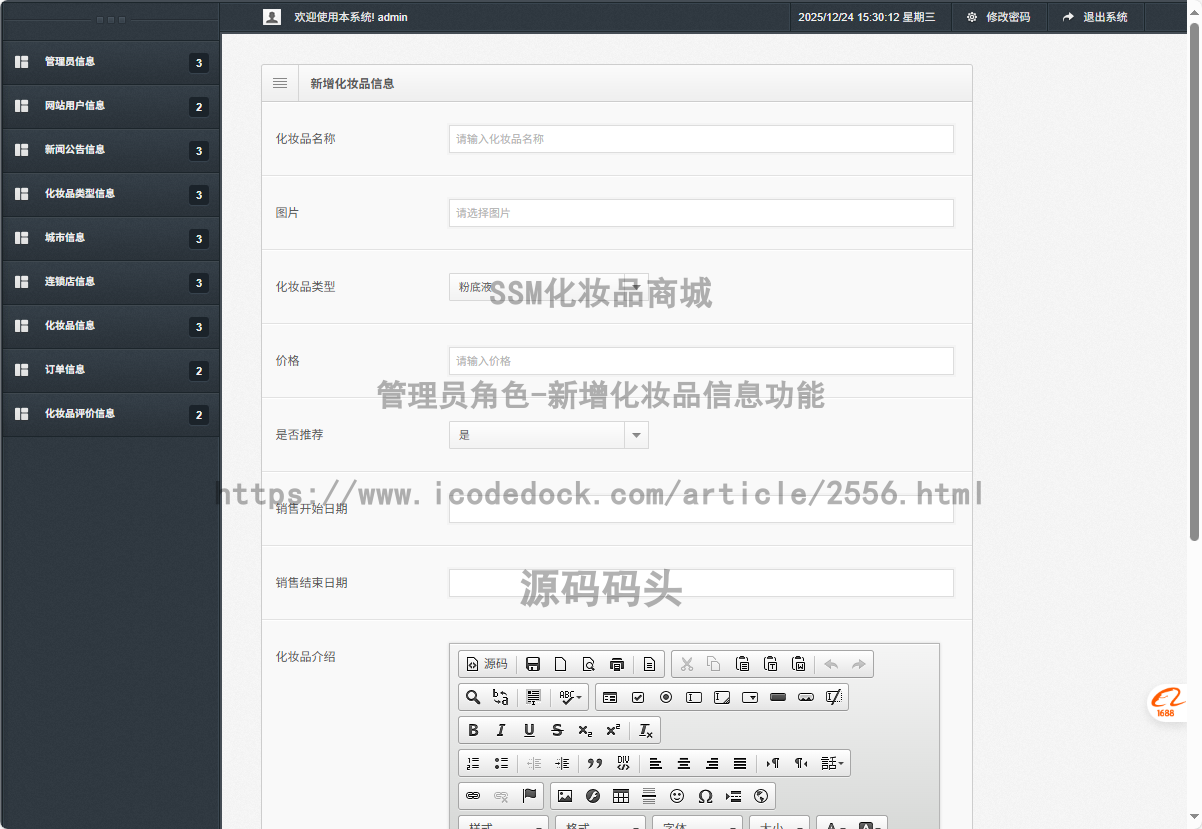Click the print icon in the editor

[617, 664]
